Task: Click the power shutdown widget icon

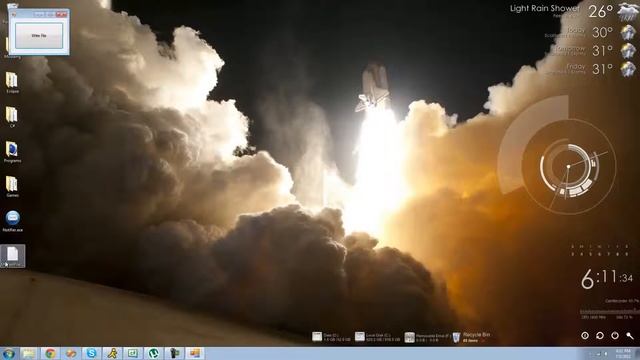Action: click(x=615, y=336)
